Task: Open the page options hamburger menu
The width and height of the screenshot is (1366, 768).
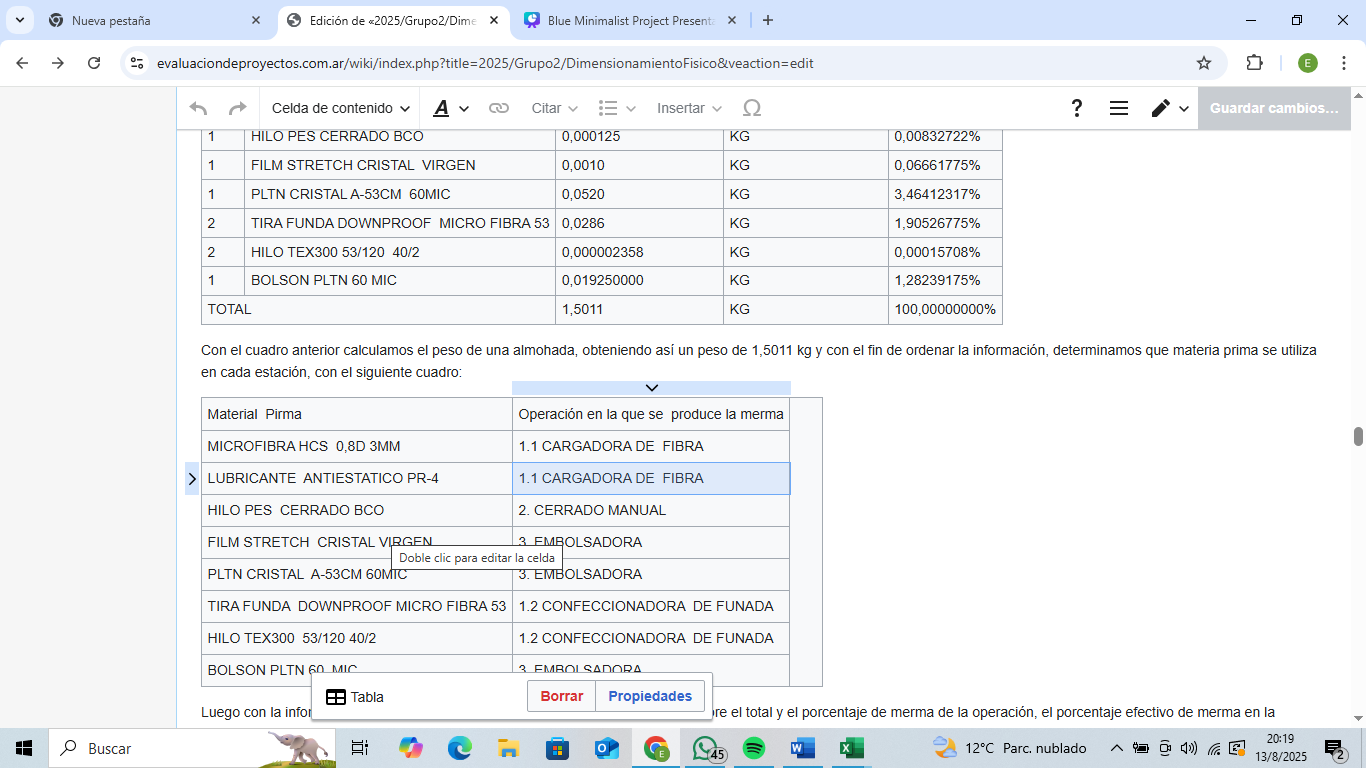Action: pyautogui.click(x=1119, y=108)
